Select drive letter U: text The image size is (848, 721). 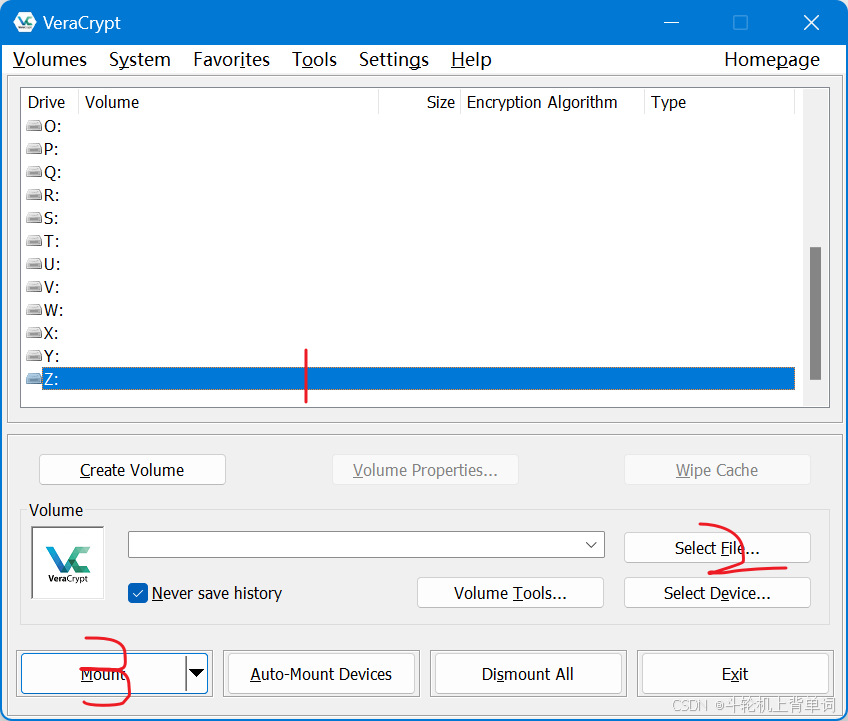(x=52, y=264)
